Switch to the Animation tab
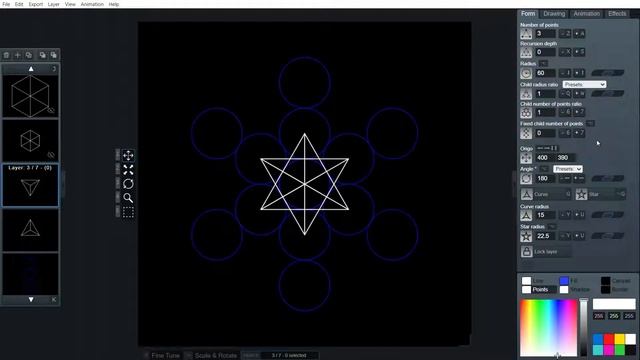Screen dimensions: 640x360 [x=587, y=14]
